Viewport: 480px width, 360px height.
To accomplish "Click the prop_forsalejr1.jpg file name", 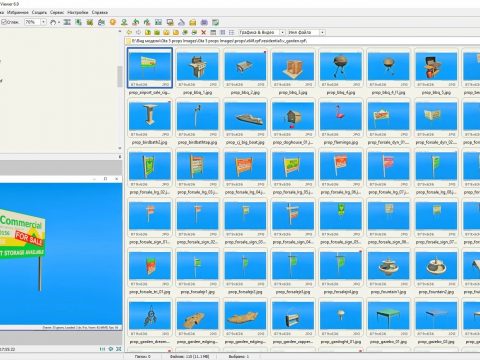I will tap(198, 292).
